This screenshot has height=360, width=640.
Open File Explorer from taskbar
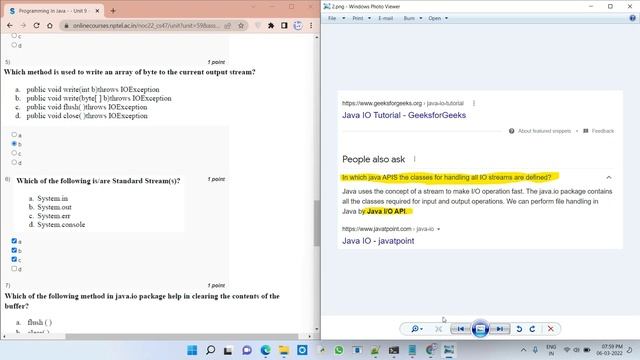(284, 350)
